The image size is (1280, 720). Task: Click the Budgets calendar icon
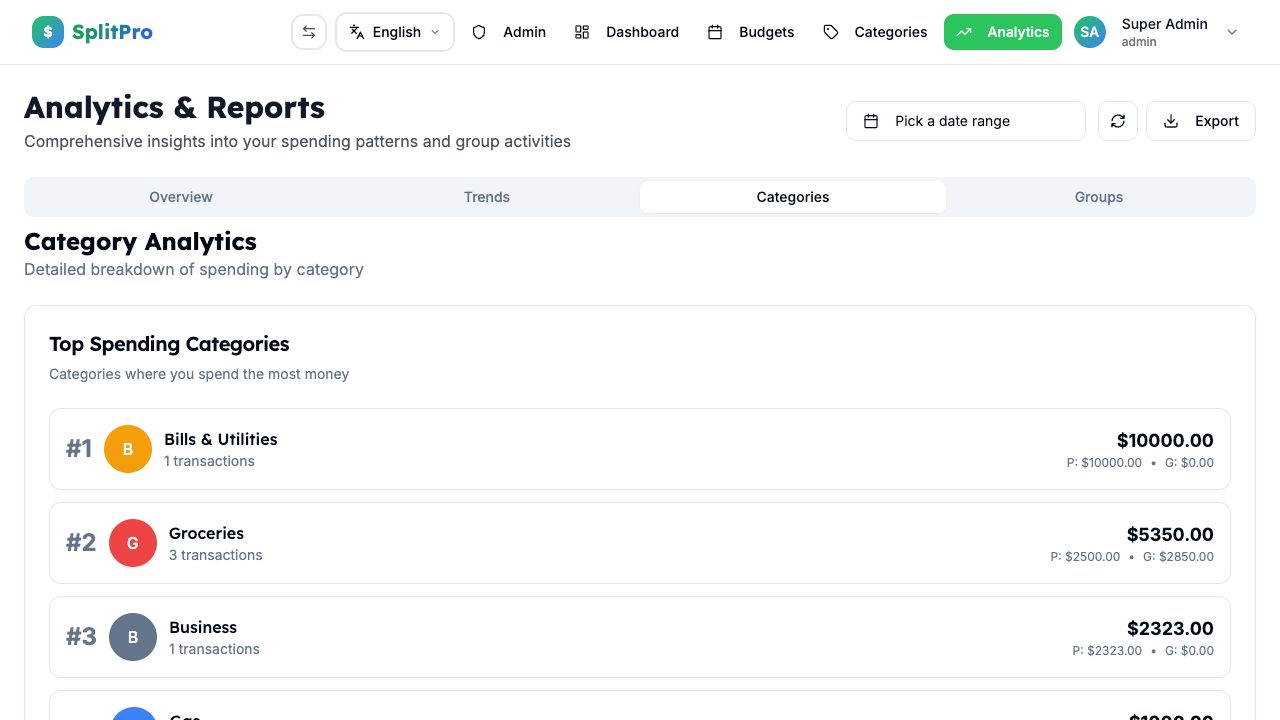715,32
